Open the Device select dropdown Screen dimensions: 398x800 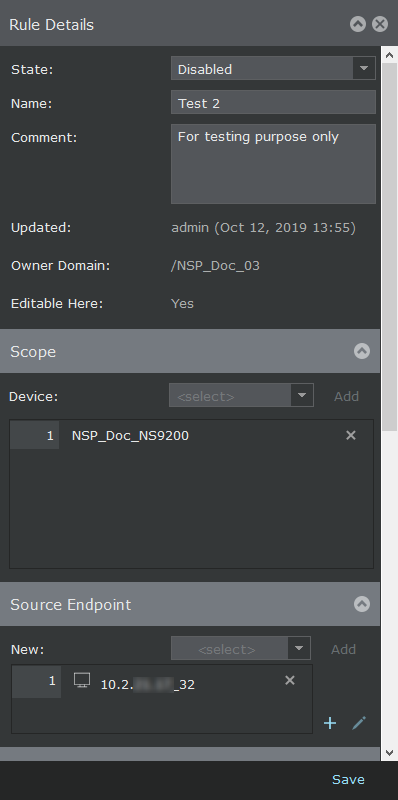[241, 395]
